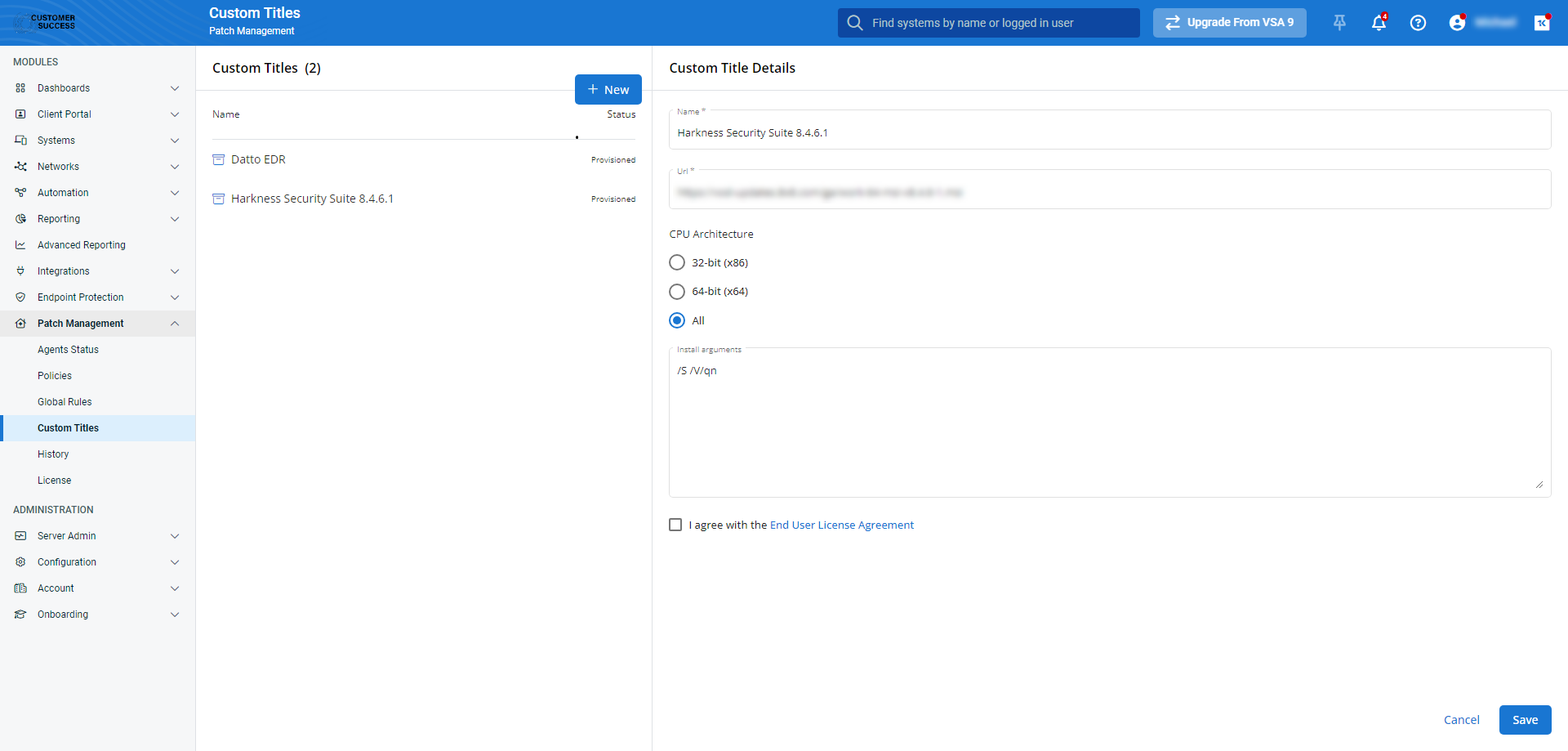This screenshot has height=751, width=1568.
Task: Click the pin icon in header
Action: click(1339, 23)
